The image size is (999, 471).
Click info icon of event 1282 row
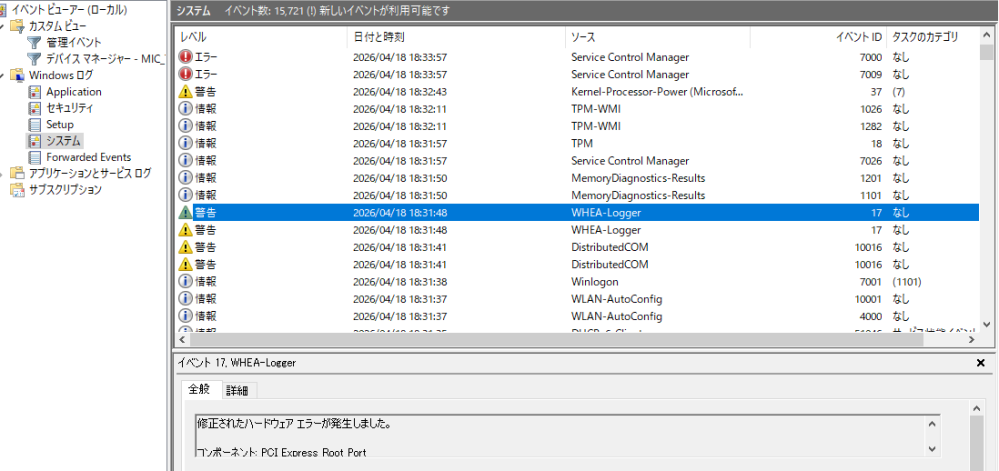coord(185,126)
